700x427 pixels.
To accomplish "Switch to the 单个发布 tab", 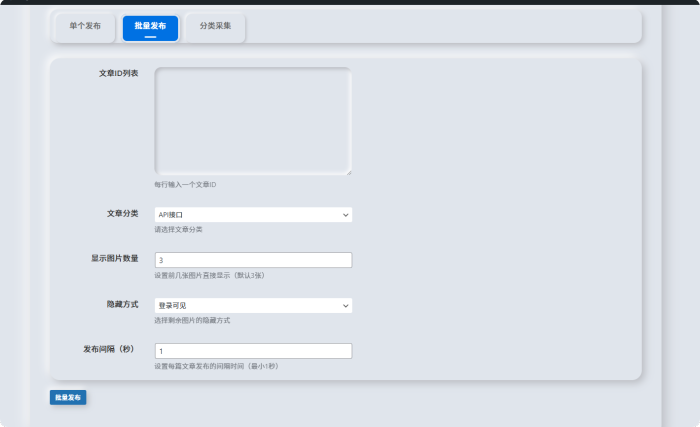I will click(85, 26).
